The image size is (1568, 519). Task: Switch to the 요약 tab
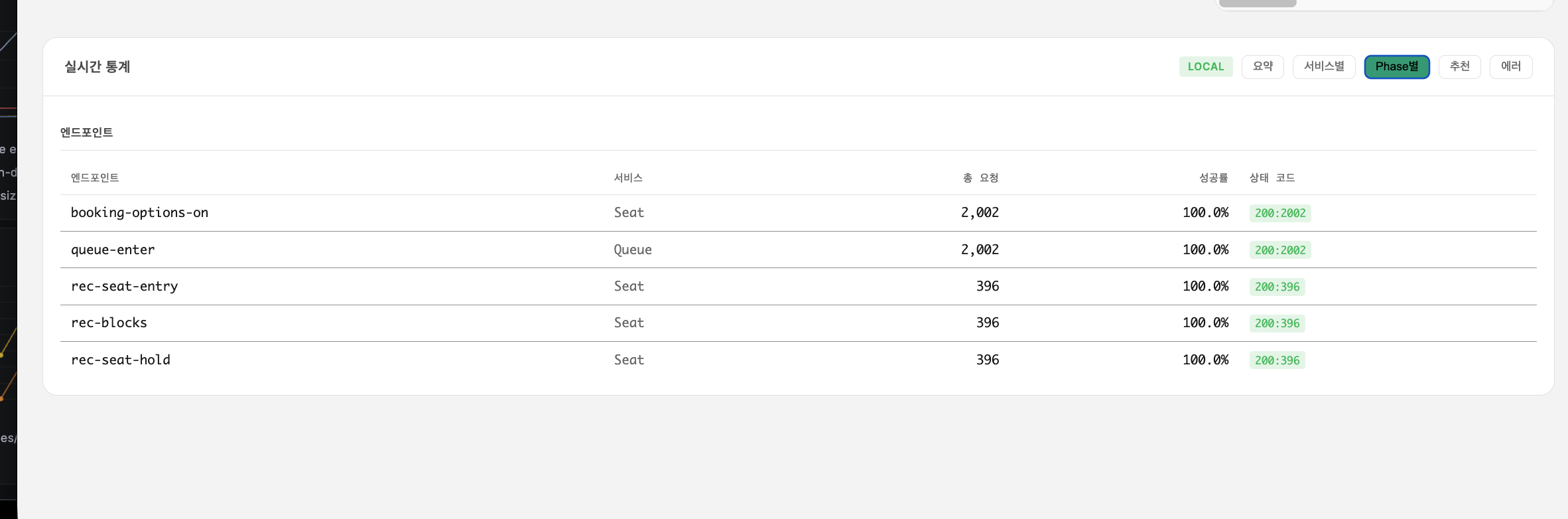pyautogui.click(x=1262, y=66)
